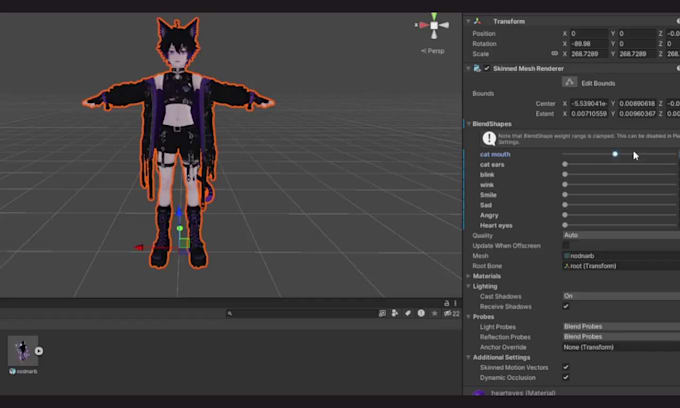
Task: Toggle the Skinned Motion Vectors checkbox
Action: point(566,367)
